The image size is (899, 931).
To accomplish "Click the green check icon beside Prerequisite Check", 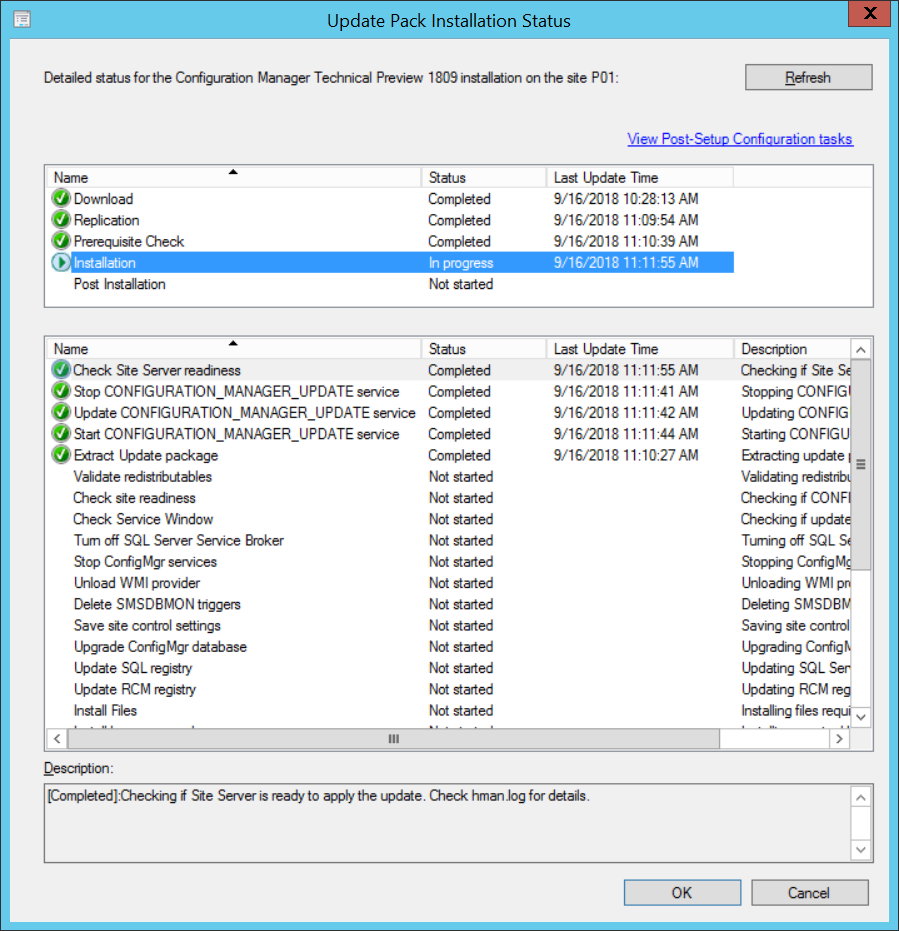I will (61, 241).
